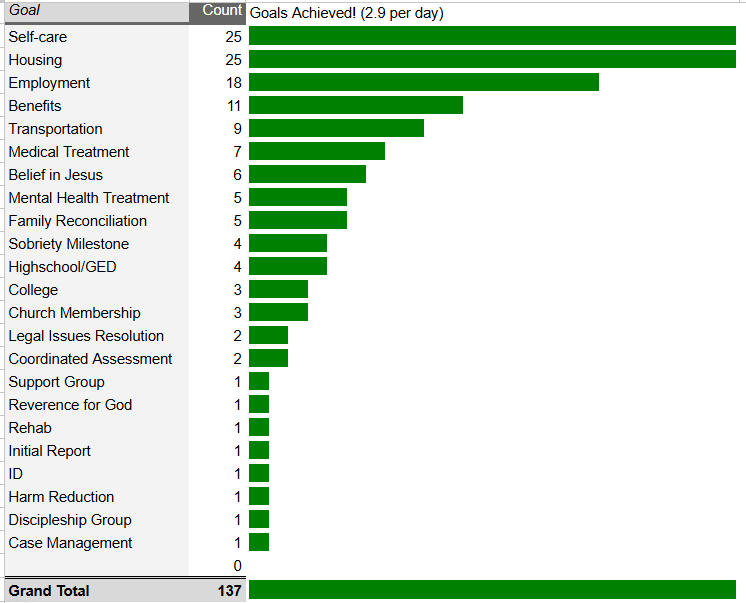The height and width of the screenshot is (603, 746).
Task: Click the College green bar
Action: 278,289
